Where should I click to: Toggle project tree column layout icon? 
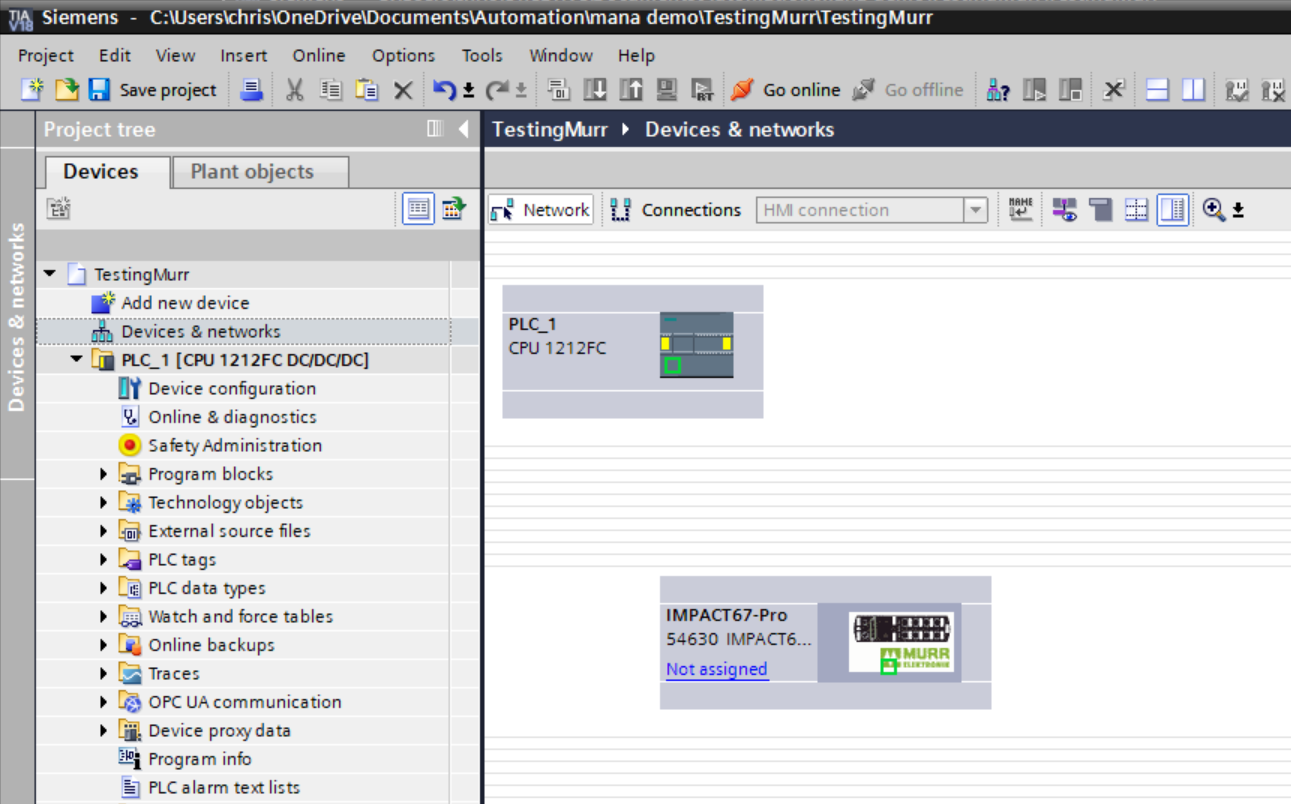[435, 129]
